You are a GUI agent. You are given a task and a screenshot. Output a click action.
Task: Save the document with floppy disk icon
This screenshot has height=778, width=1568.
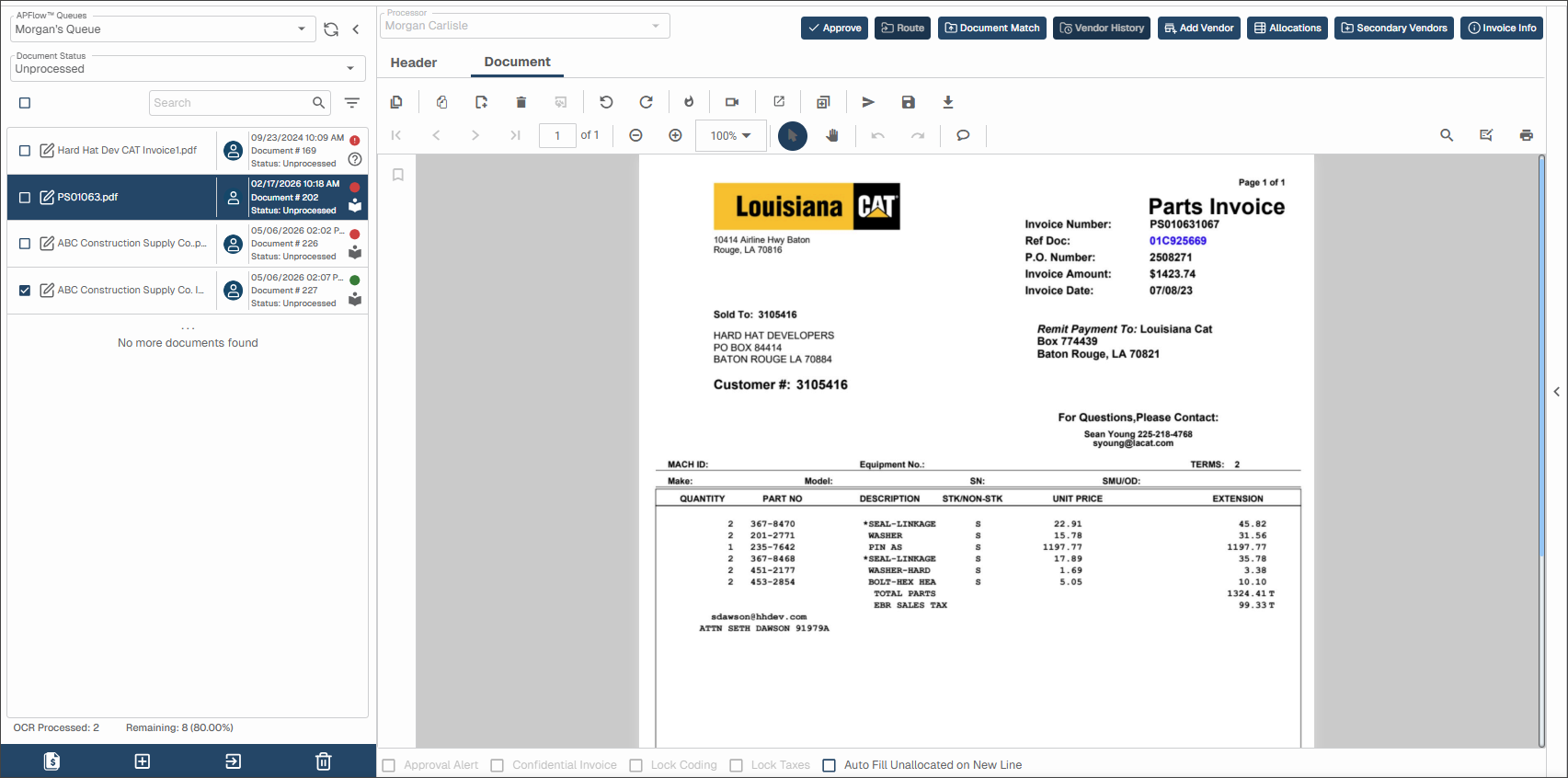(x=909, y=102)
